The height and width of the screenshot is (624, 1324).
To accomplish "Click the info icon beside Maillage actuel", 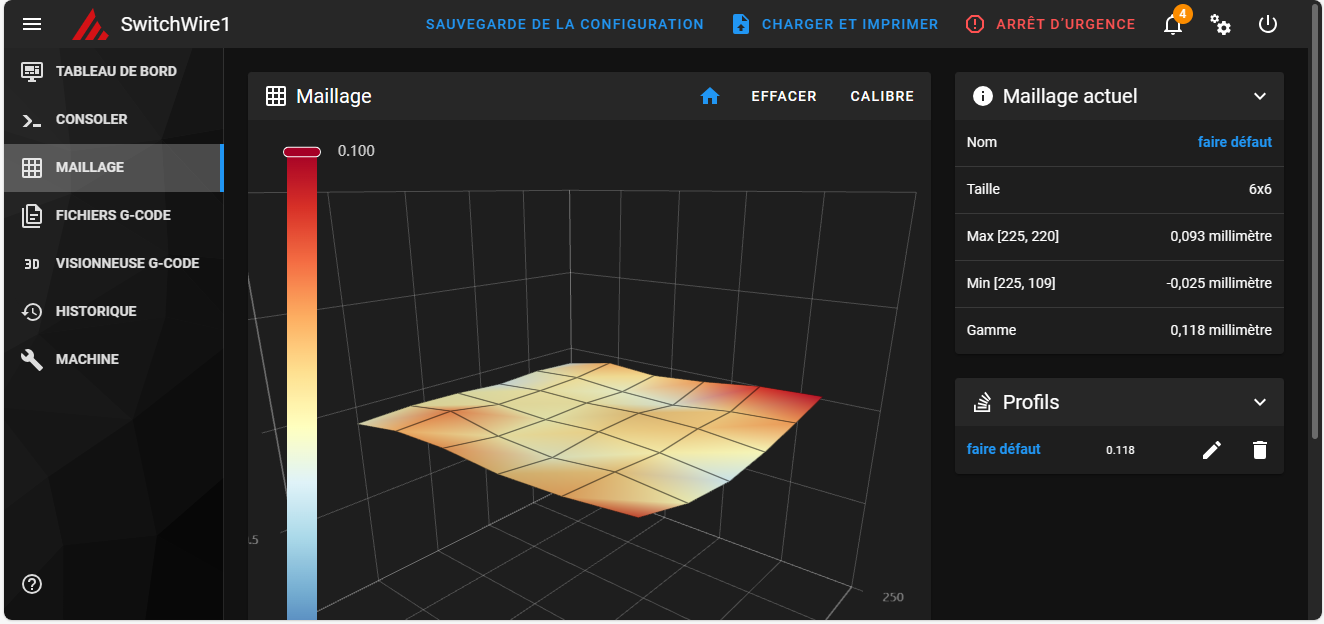I will (983, 96).
